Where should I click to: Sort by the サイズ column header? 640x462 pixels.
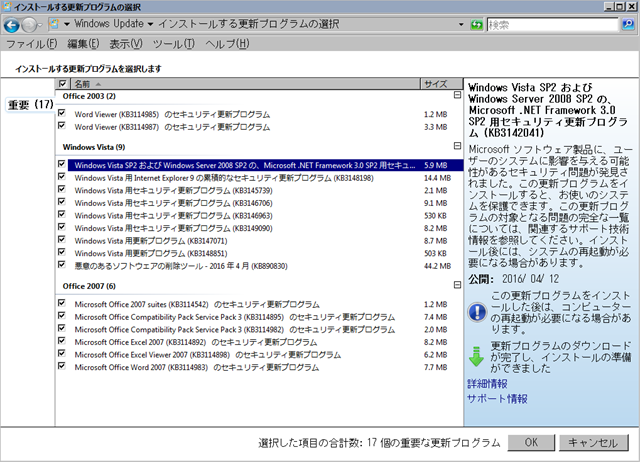click(x=442, y=84)
